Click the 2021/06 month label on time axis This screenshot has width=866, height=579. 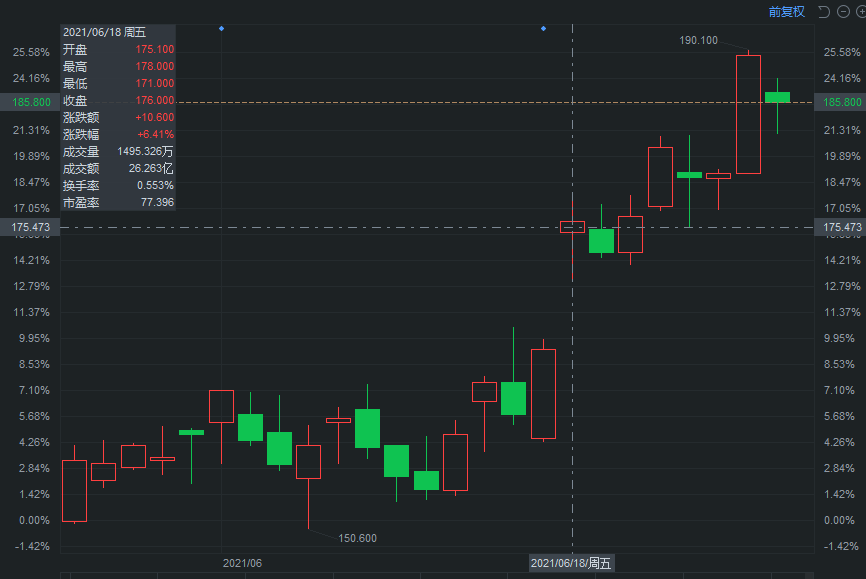[x=242, y=563]
